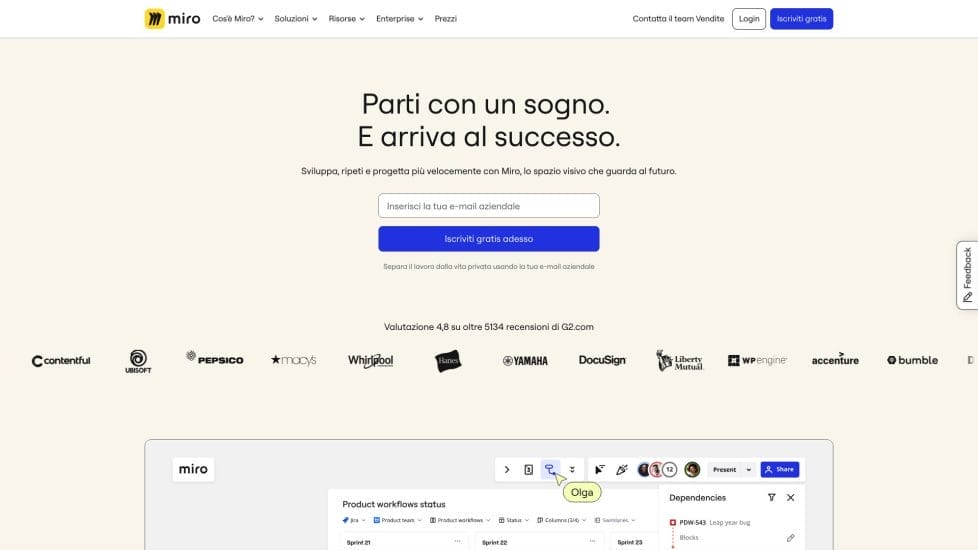Expand the 'Cos'è Miro?' dropdown menu
The height and width of the screenshot is (550, 978).
(x=238, y=19)
